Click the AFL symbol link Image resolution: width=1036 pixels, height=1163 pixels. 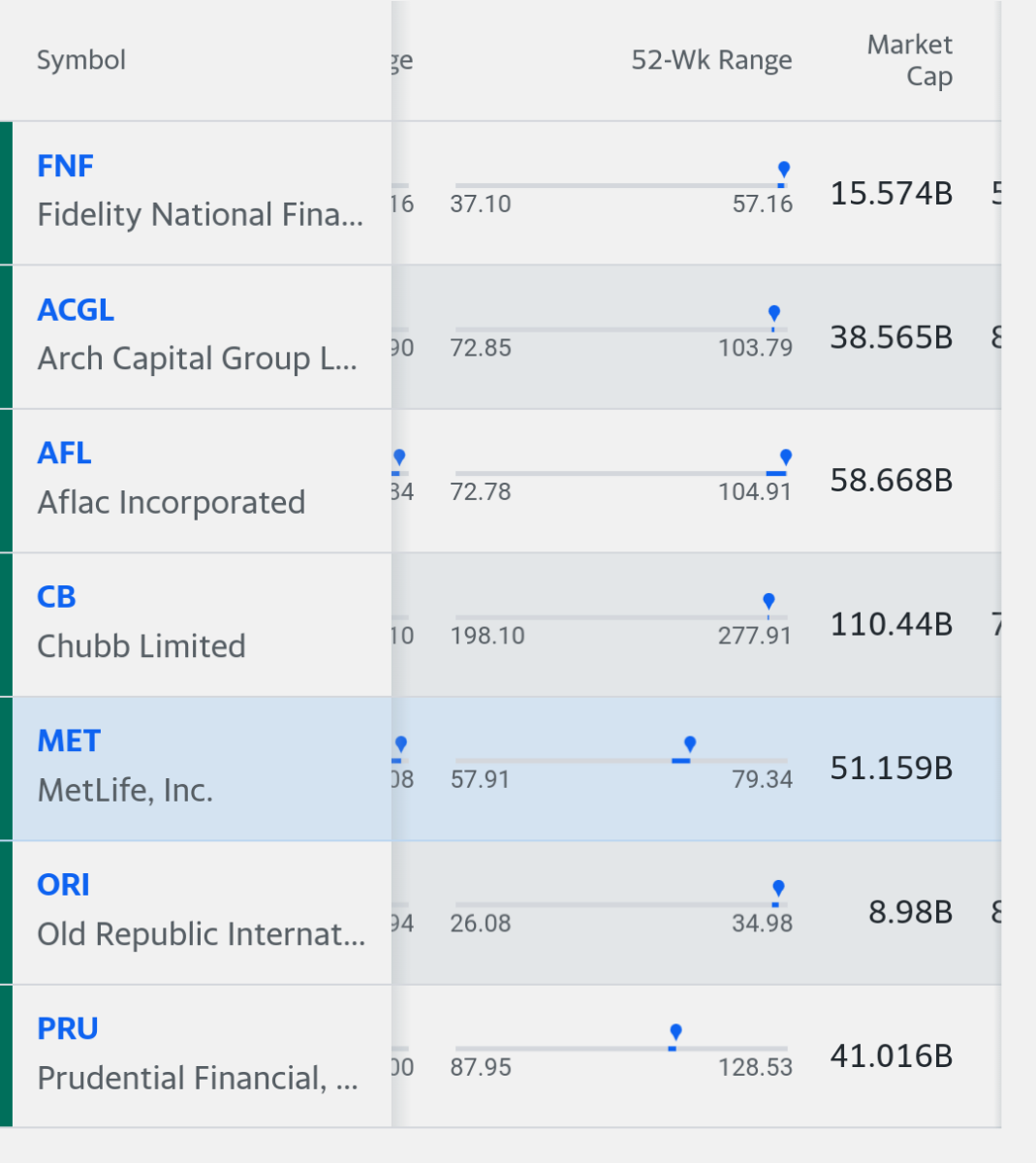(64, 454)
